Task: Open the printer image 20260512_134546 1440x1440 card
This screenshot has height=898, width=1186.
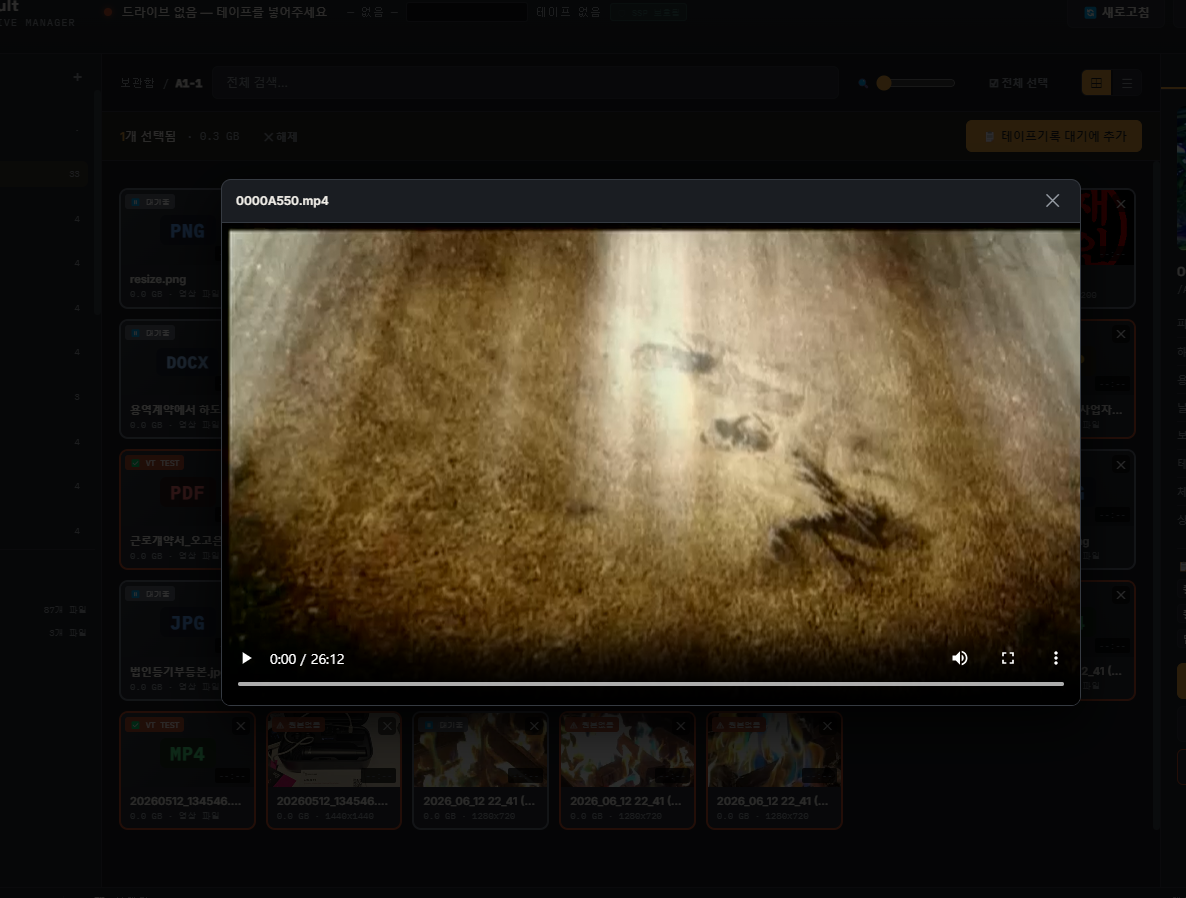Action: [x=334, y=770]
